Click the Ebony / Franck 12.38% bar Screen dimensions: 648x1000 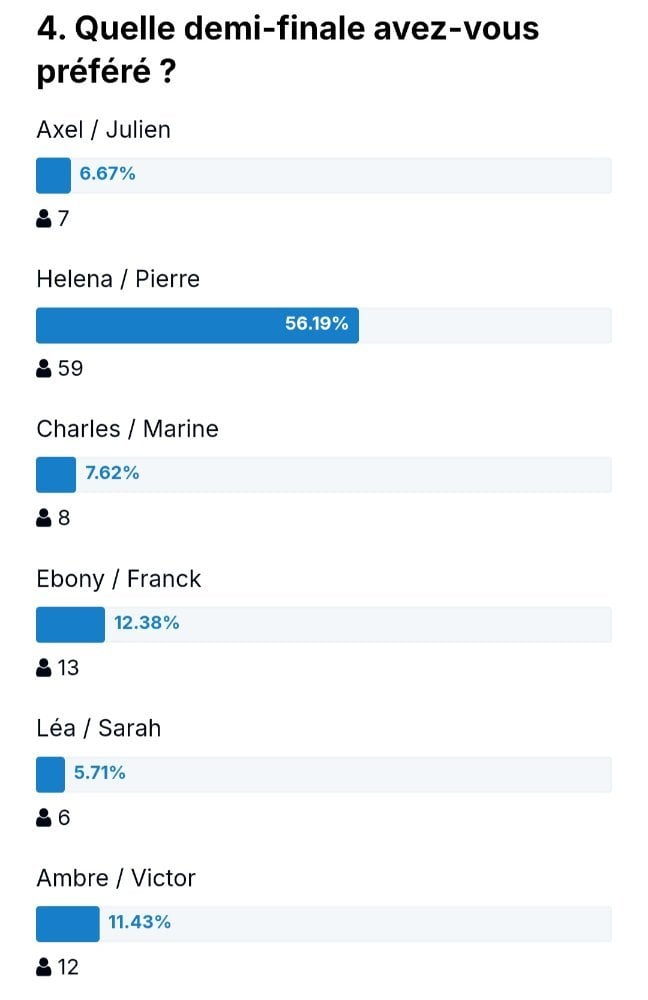pyautogui.click(x=323, y=624)
